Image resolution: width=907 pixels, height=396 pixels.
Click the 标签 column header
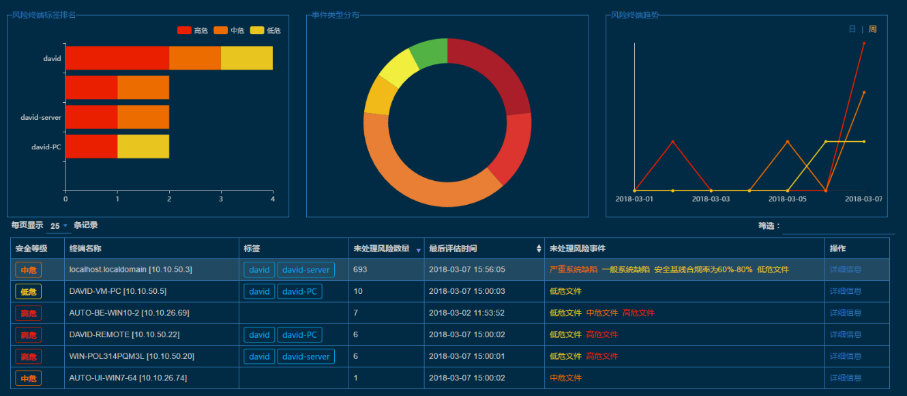(294, 248)
